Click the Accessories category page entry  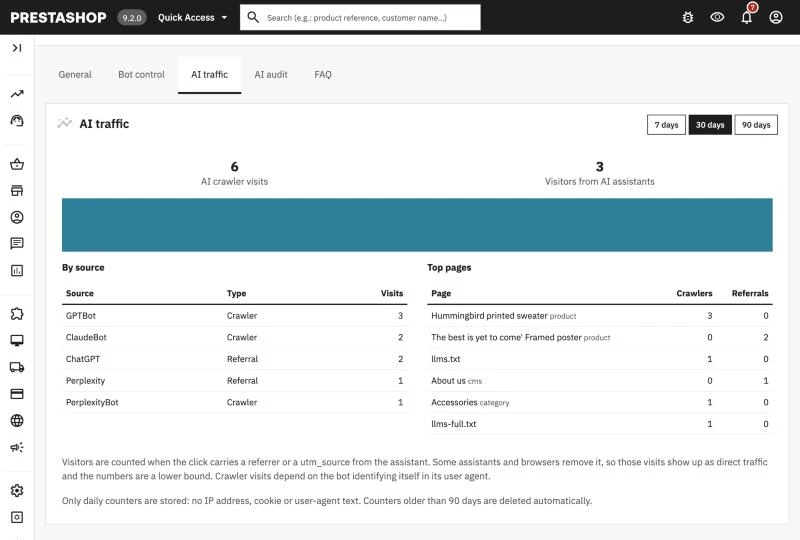tap(470, 402)
